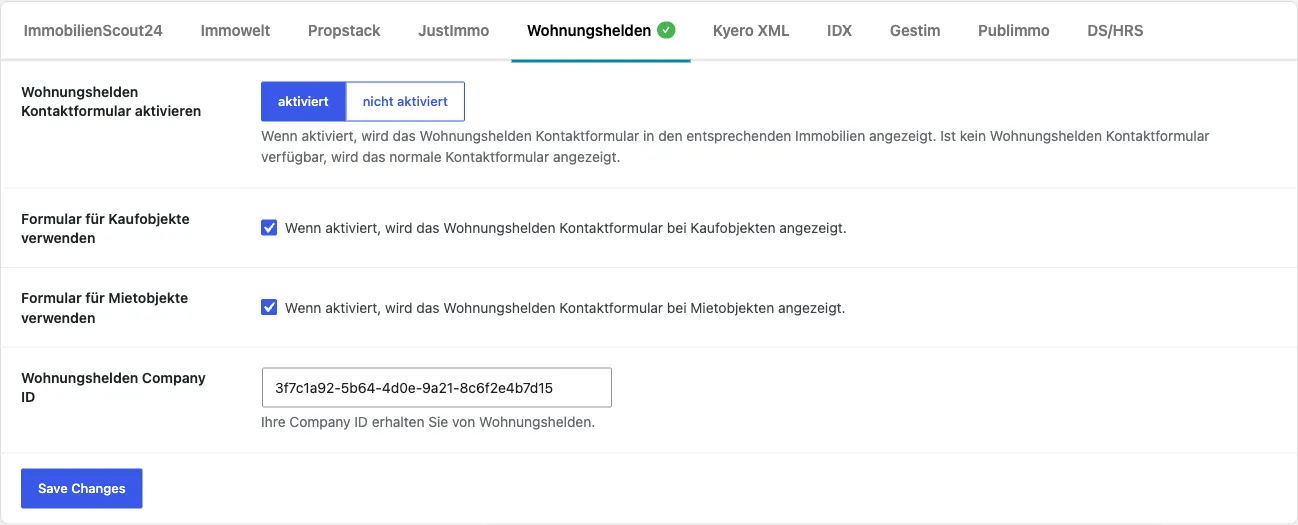Choose the nicht aktiviert option
The height and width of the screenshot is (525, 1298).
pyautogui.click(x=405, y=102)
